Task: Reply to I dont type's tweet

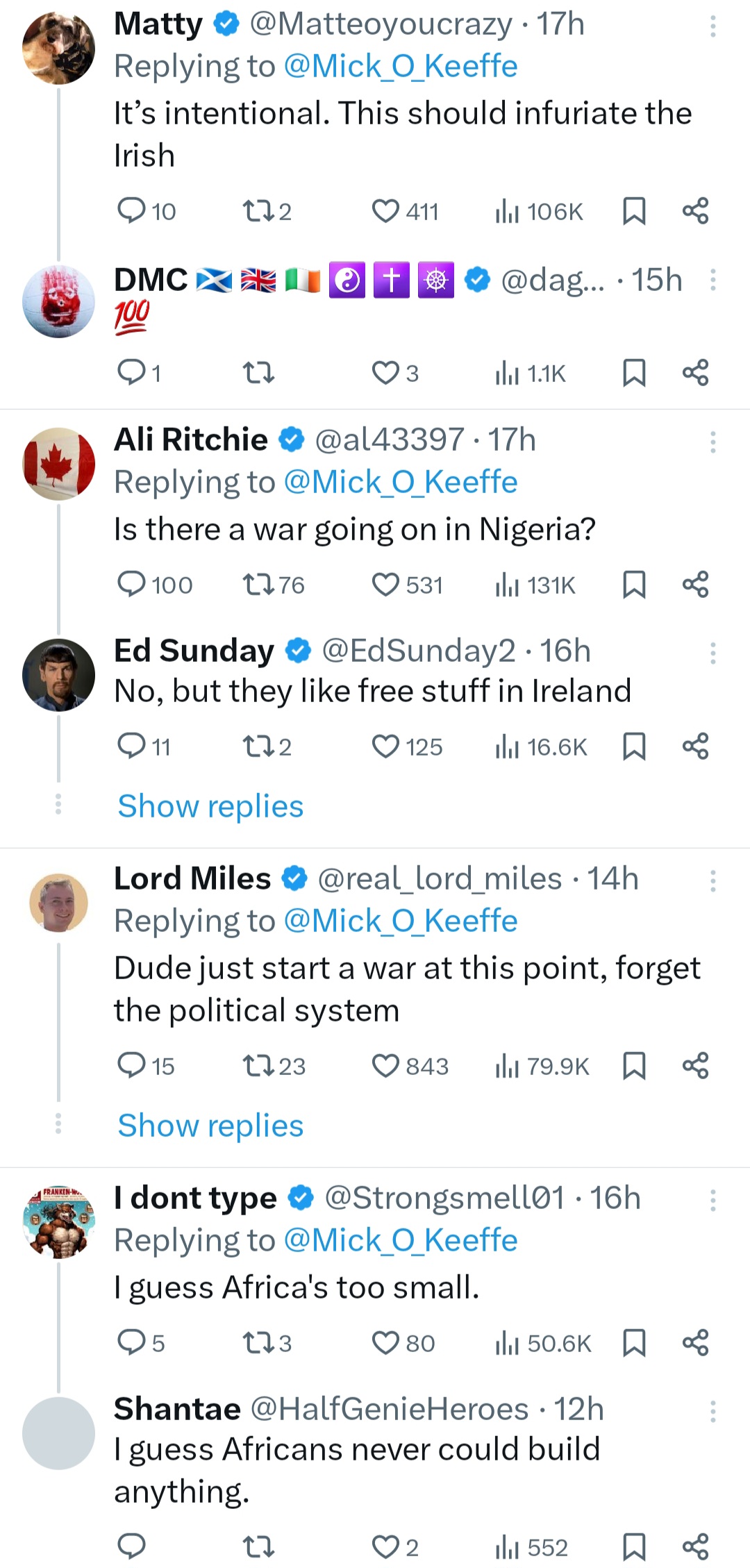Action: (131, 1343)
